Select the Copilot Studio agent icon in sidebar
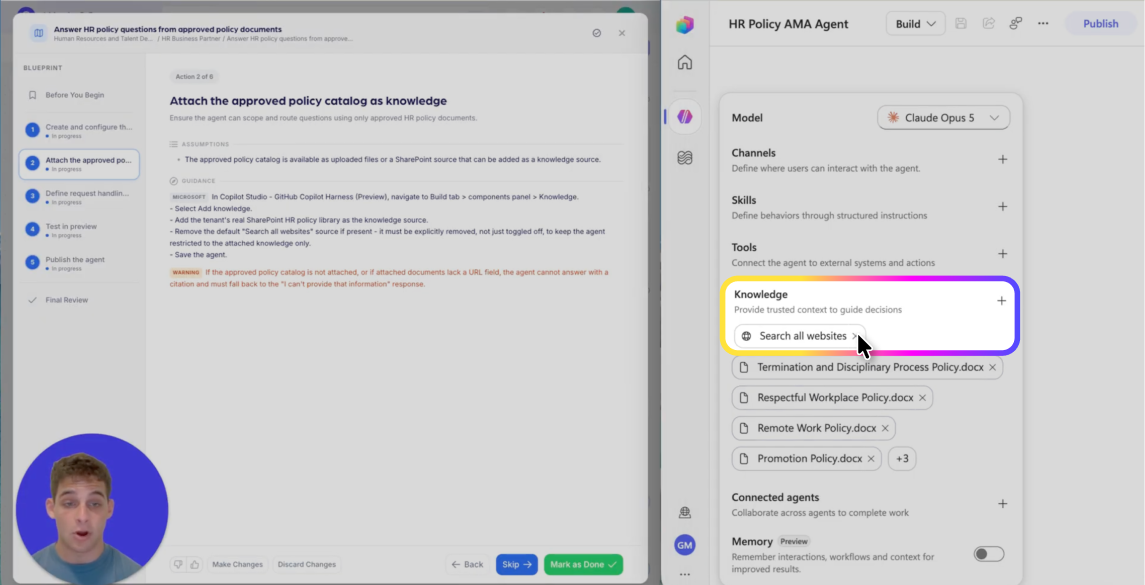 [x=684, y=117]
